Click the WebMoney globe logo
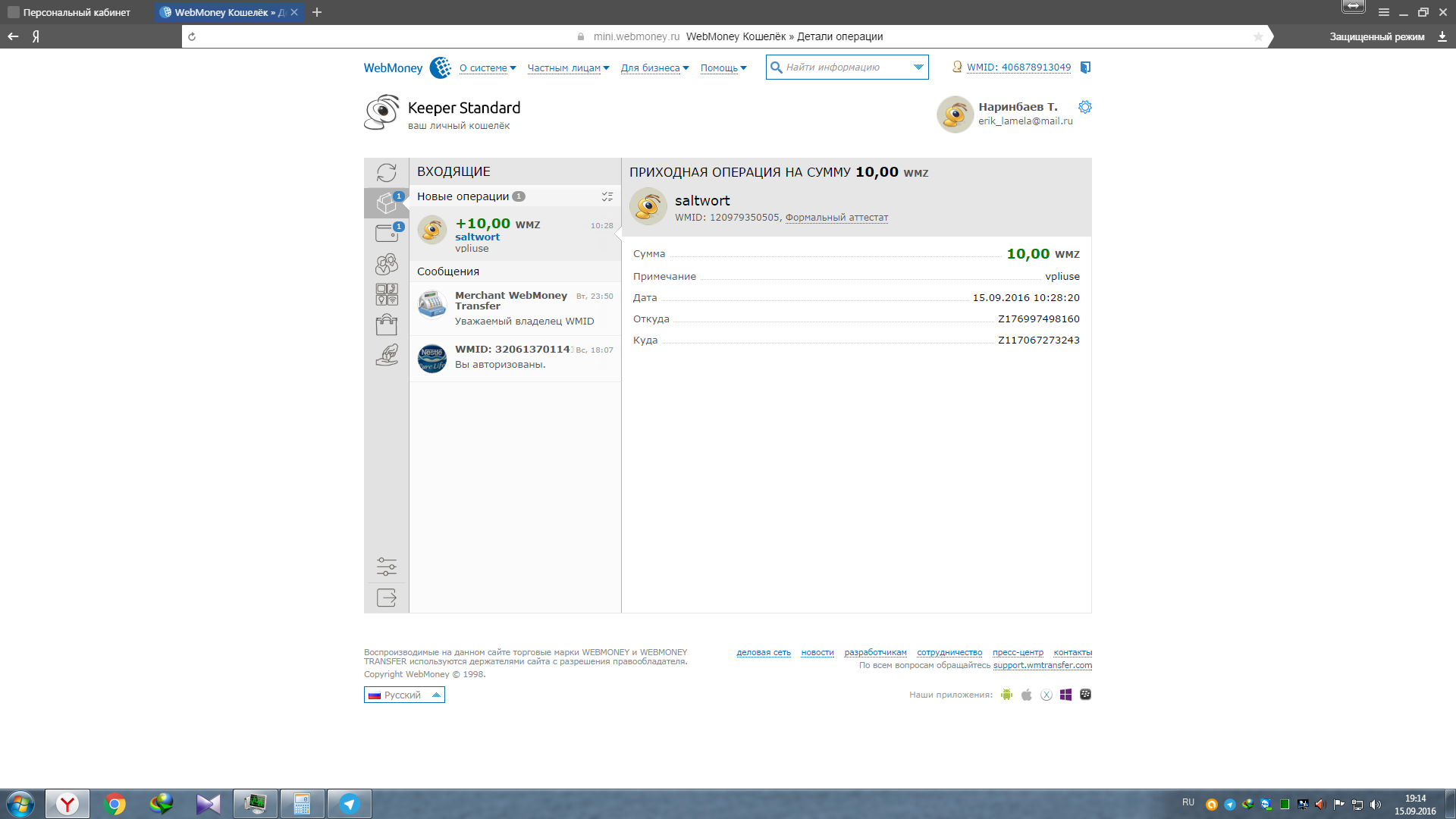 tap(441, 67)
